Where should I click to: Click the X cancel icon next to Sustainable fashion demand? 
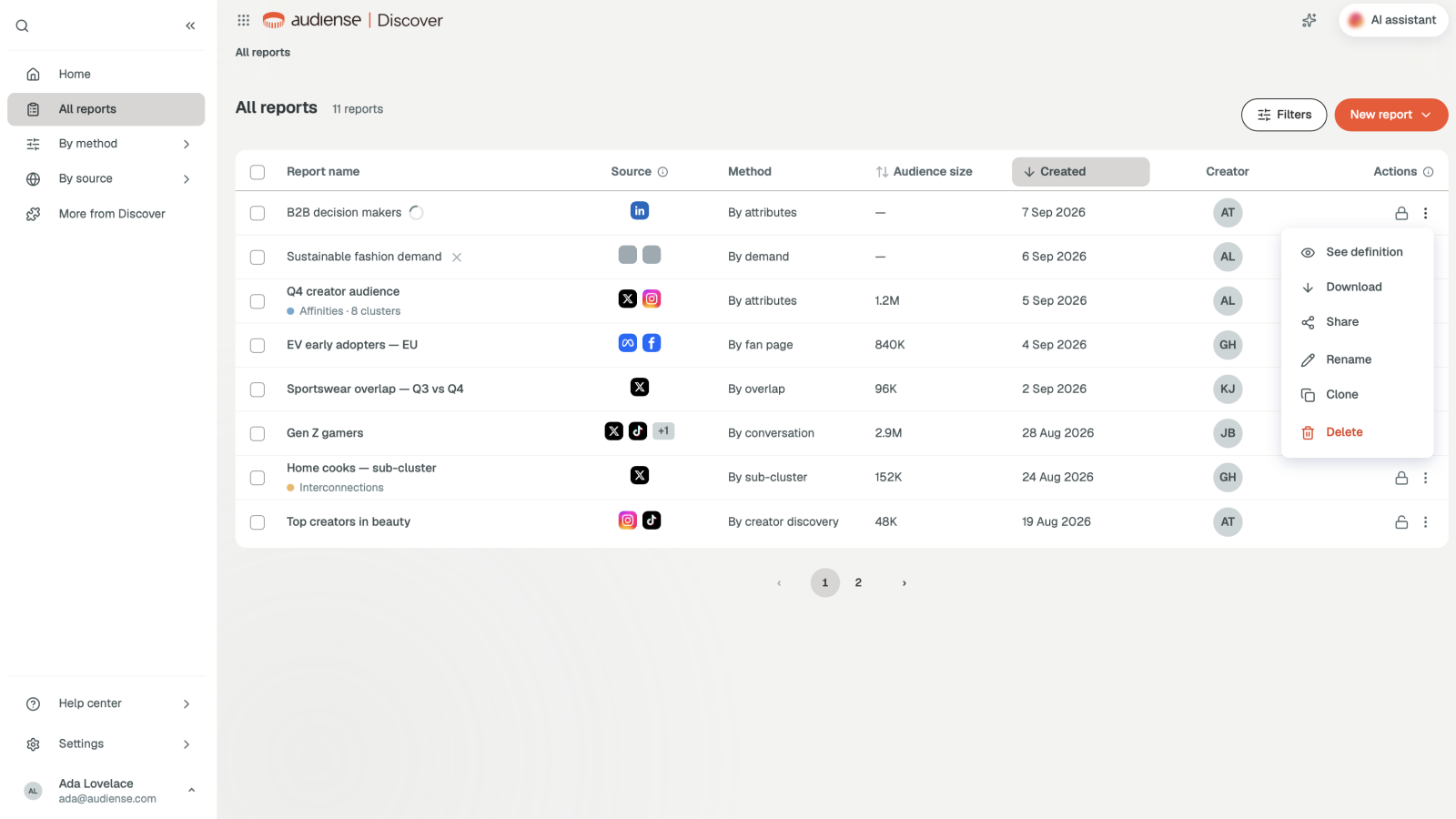coord(457,258)
